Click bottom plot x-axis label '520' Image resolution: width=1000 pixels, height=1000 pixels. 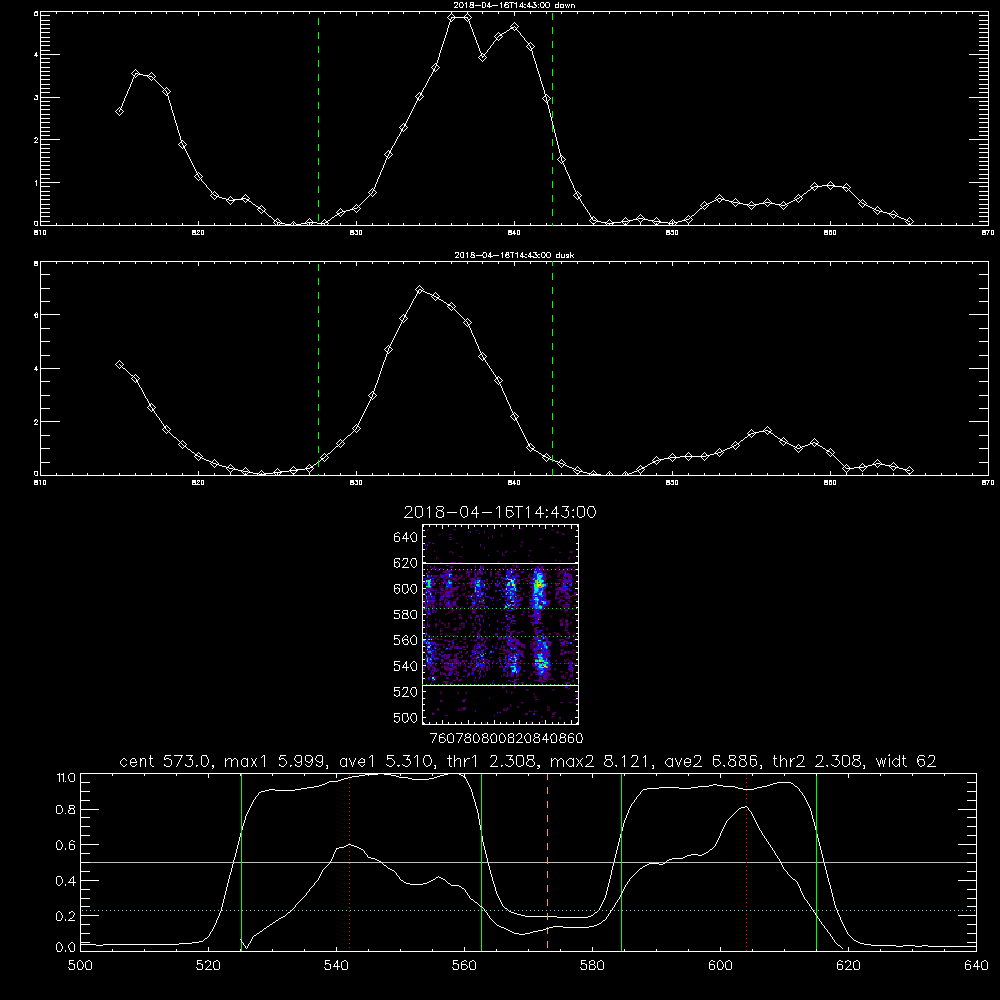[x=209, y=966]
